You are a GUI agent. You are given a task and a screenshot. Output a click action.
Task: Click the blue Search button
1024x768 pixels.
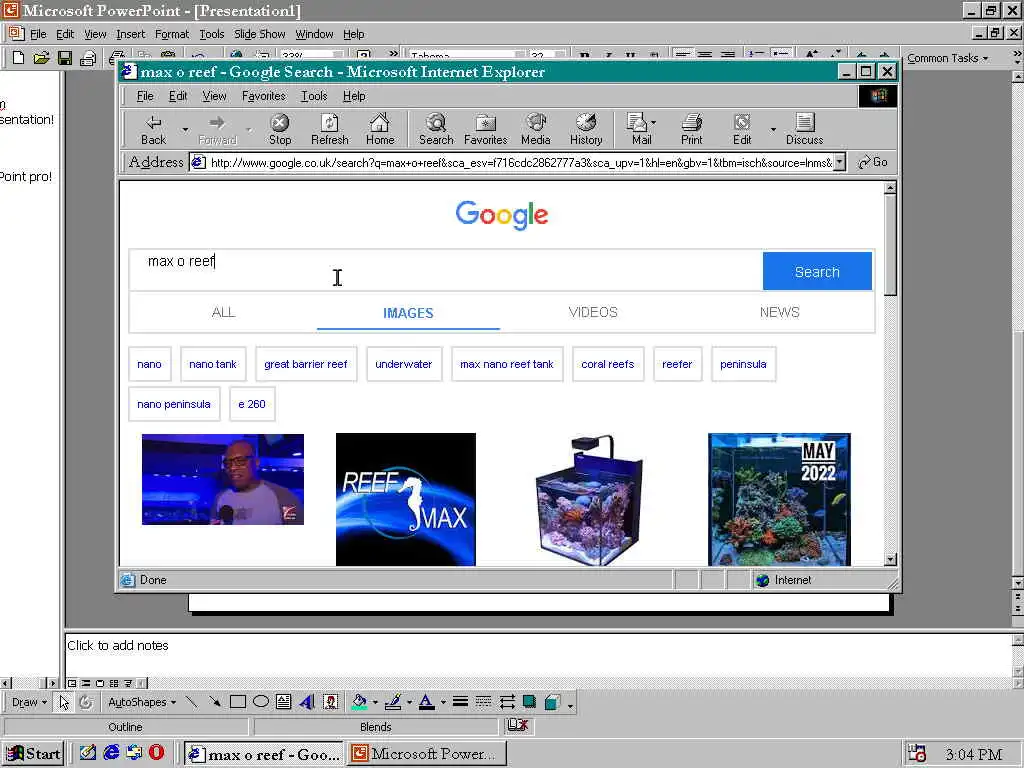coord(817,271)
